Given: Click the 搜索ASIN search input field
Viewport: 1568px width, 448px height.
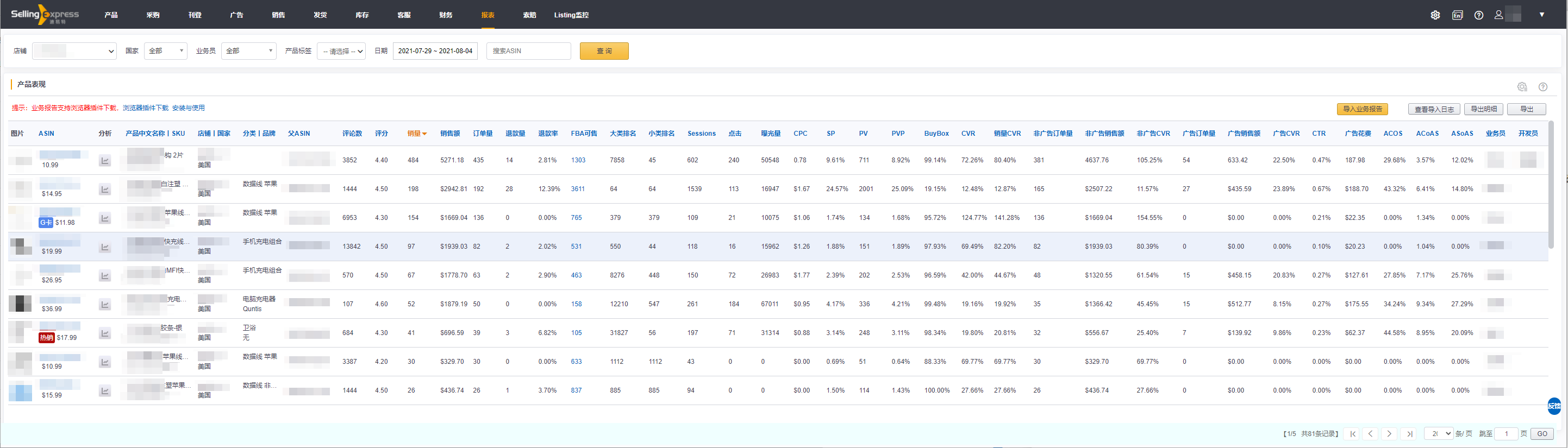Looking at the screenshot, I should click(x=528, y=51).
